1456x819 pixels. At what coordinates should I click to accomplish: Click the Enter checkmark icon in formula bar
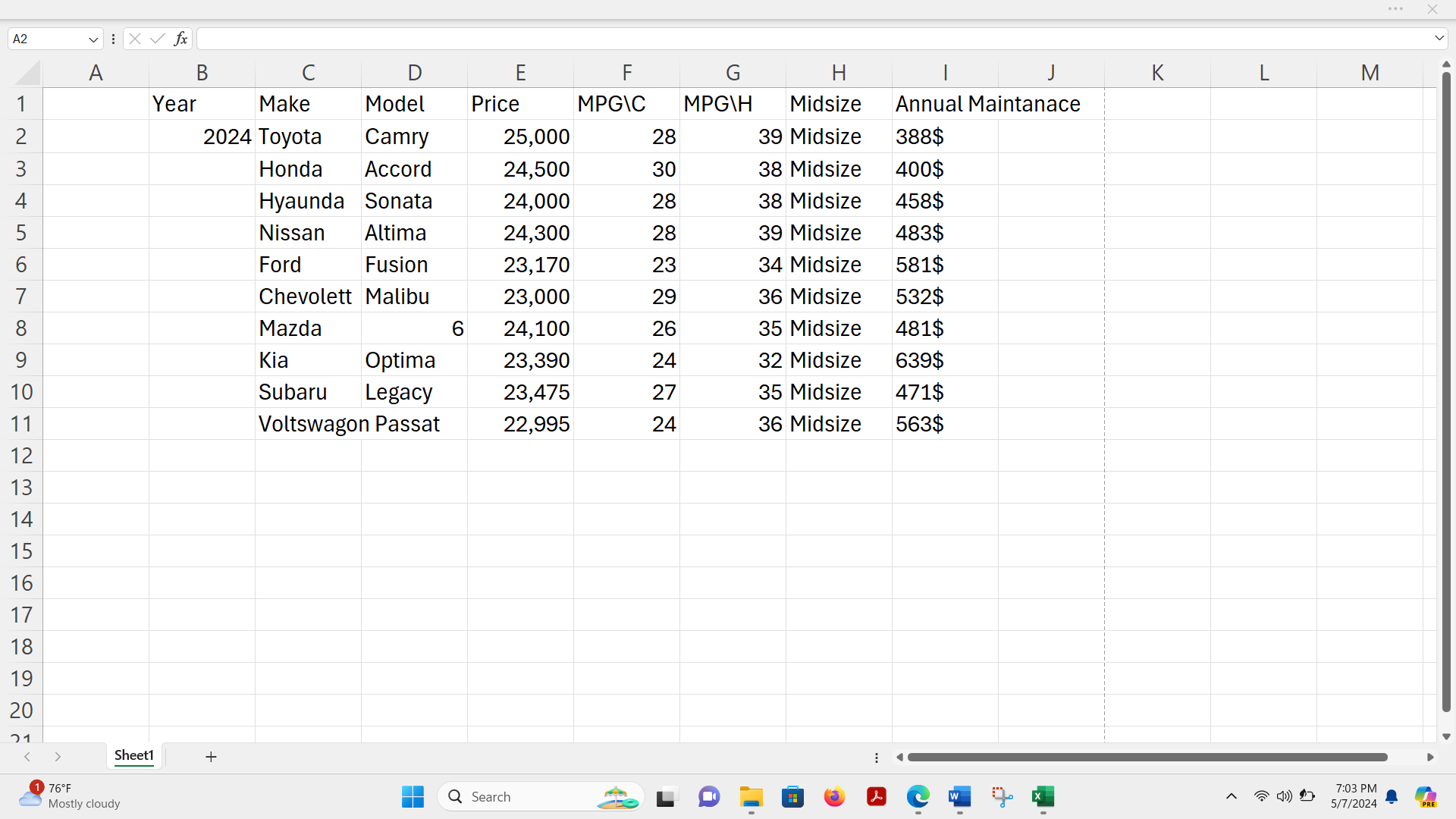[x=158, y=39]
